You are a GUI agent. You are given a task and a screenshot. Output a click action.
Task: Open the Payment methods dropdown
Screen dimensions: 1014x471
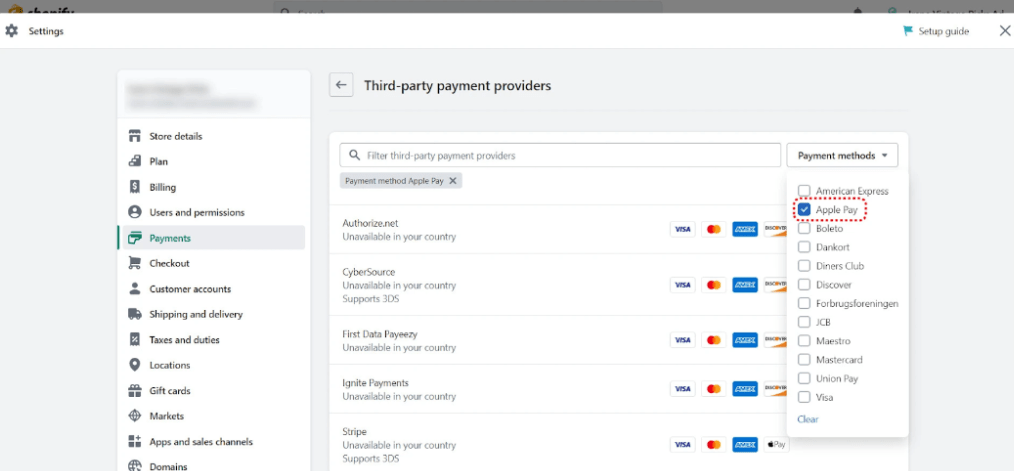coord(842,155)
